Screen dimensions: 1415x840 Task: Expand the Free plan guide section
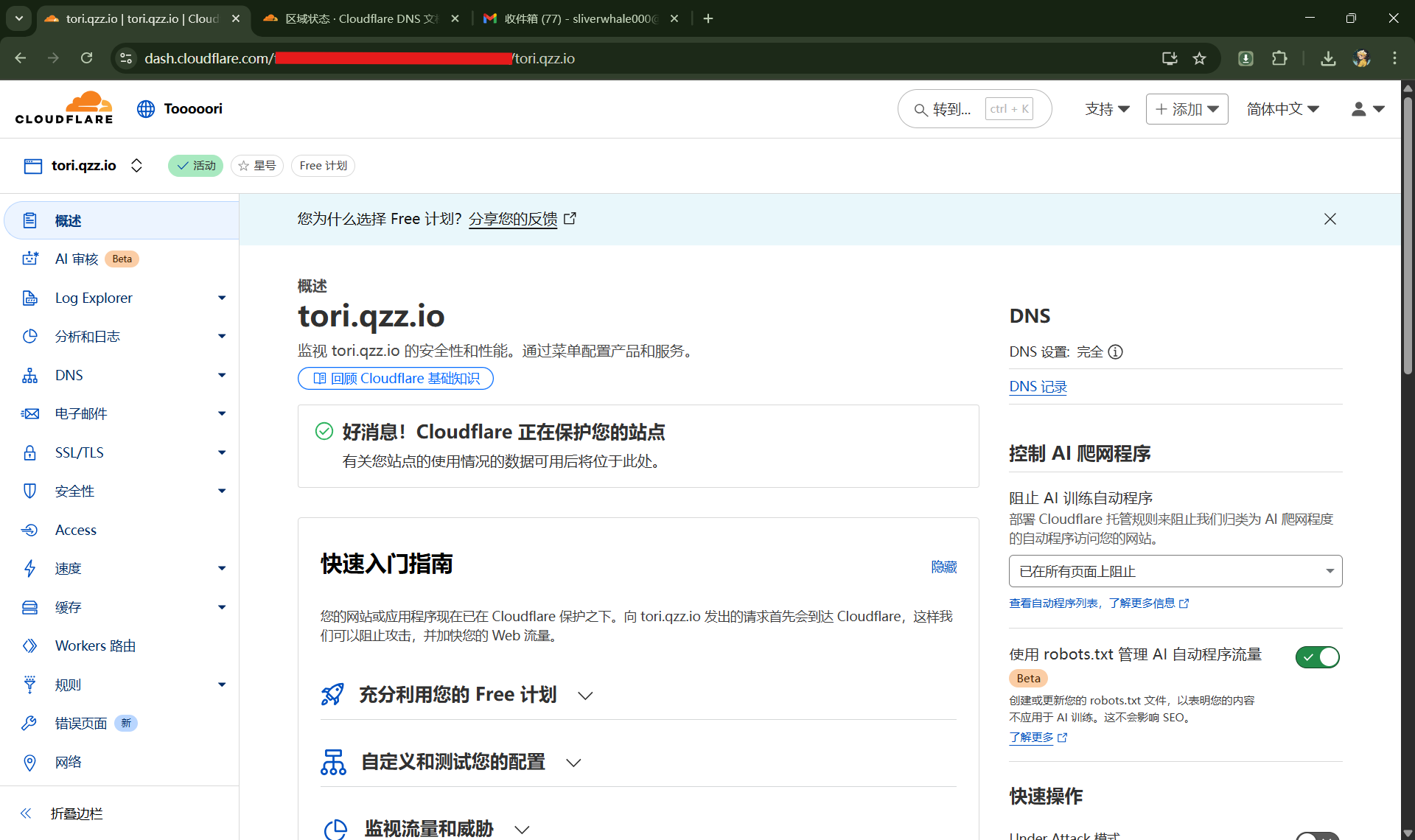(457, 695)
